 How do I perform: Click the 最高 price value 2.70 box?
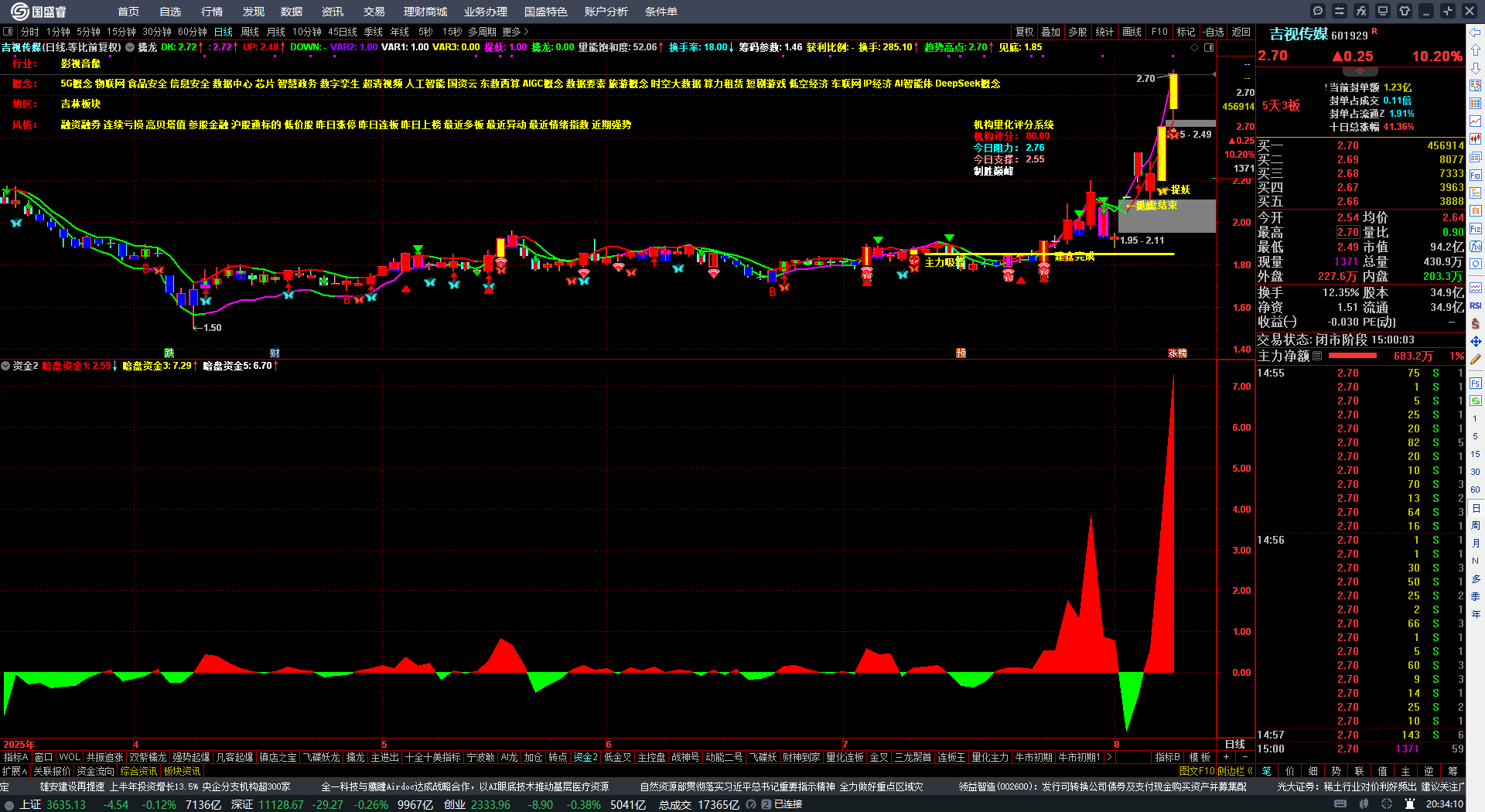pyautogui.click(x=1348, y=232)
